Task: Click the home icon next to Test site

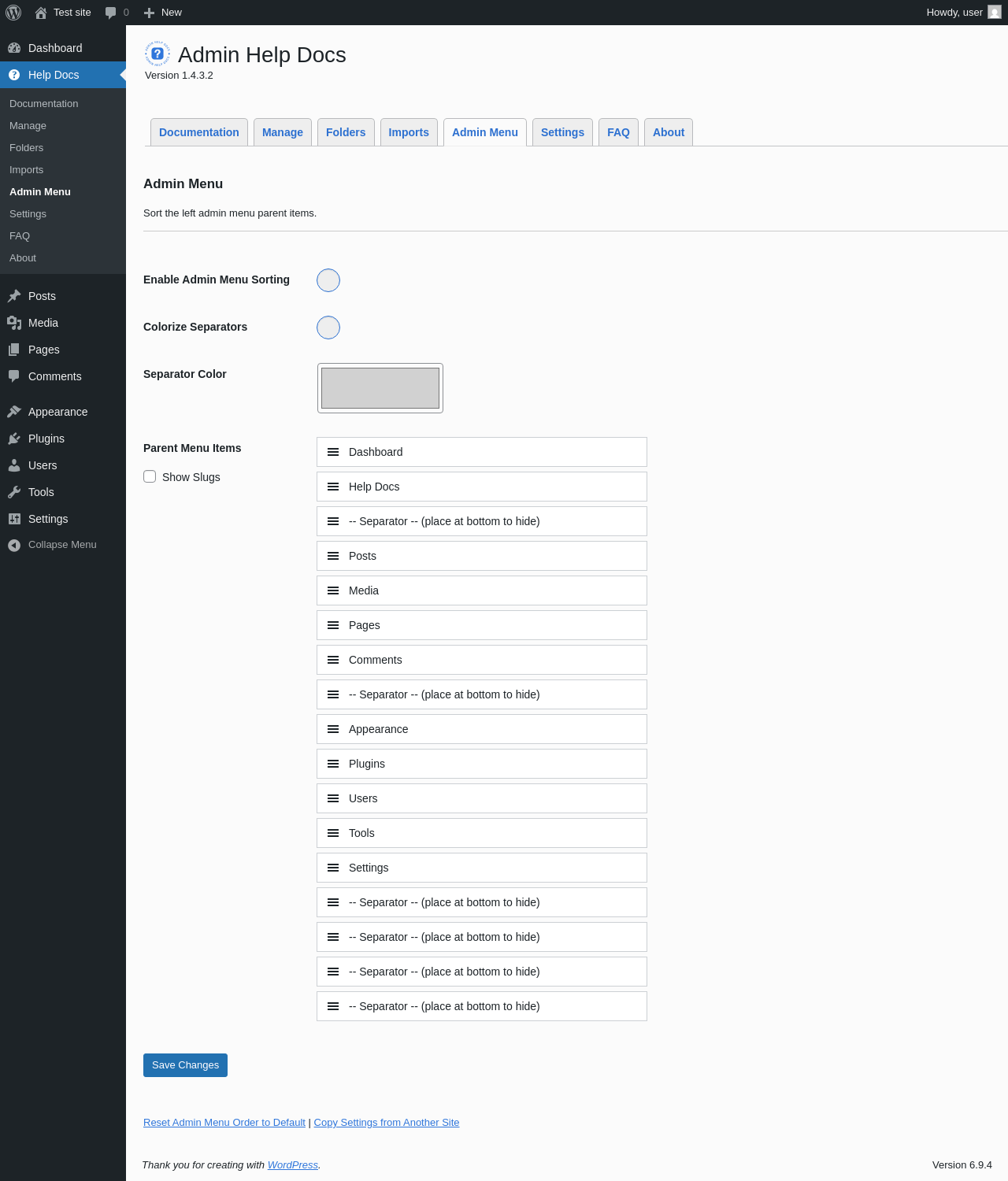Action: coord(41,13)
